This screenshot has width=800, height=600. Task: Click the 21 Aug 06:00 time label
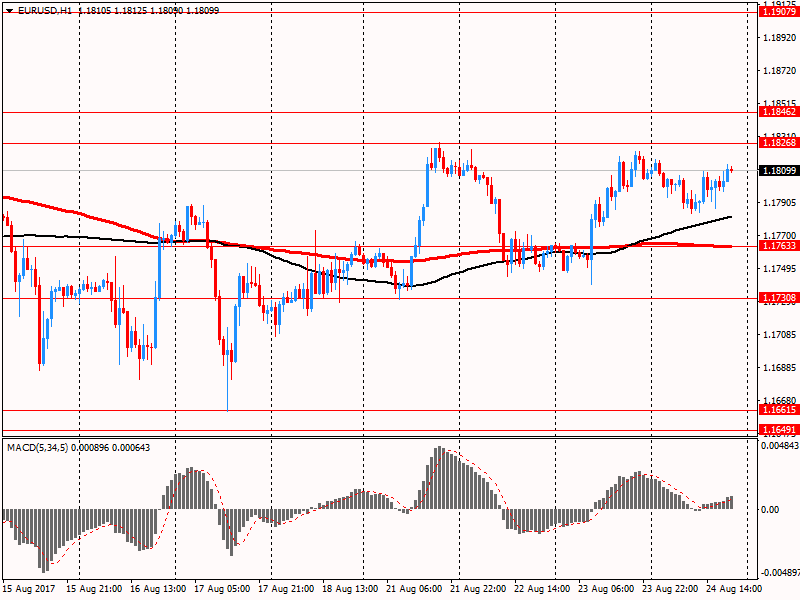[414, 589]
